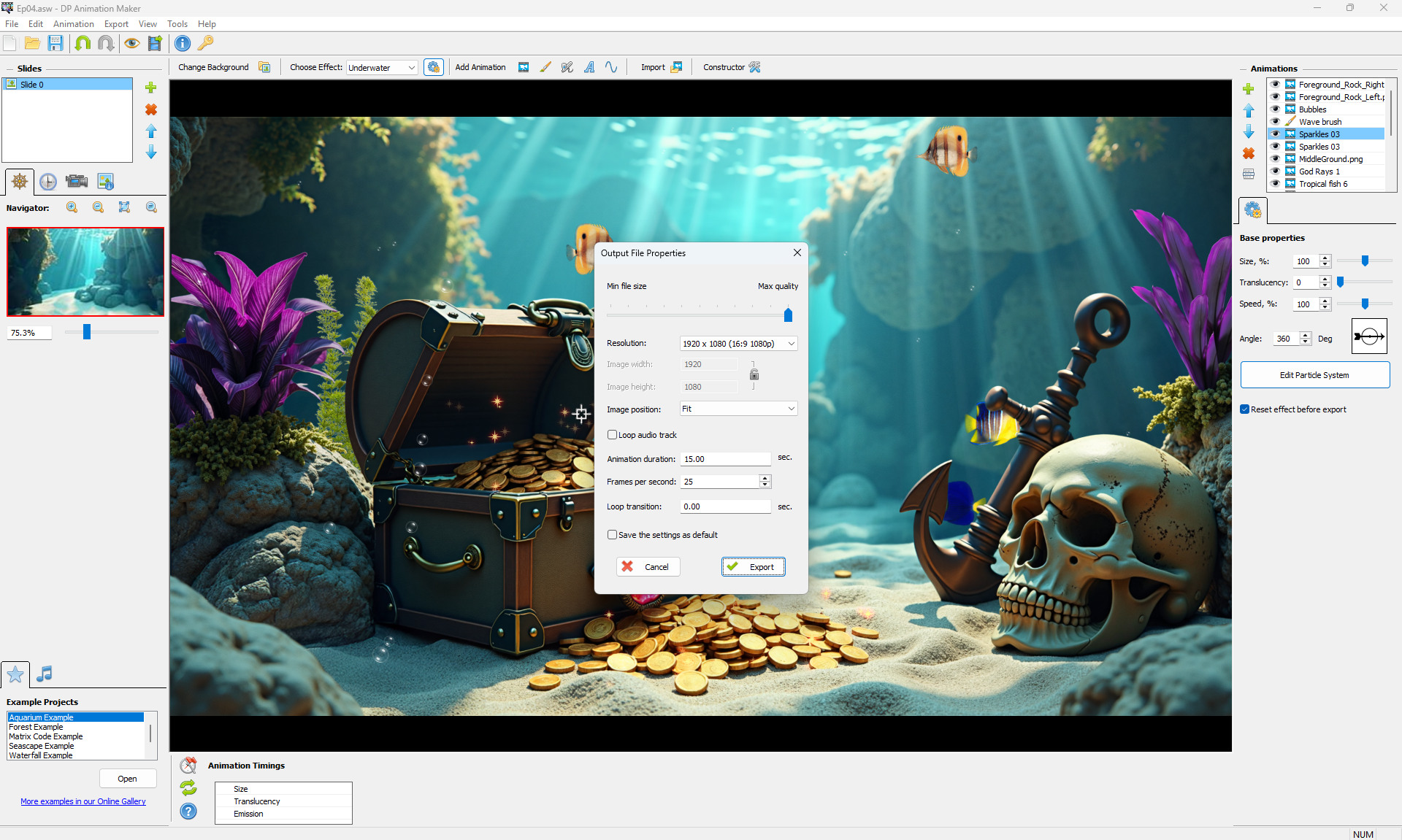Click the Preview eye icon in the toolbar
This screenshot has width=1402, height=840.
point(131,43)
